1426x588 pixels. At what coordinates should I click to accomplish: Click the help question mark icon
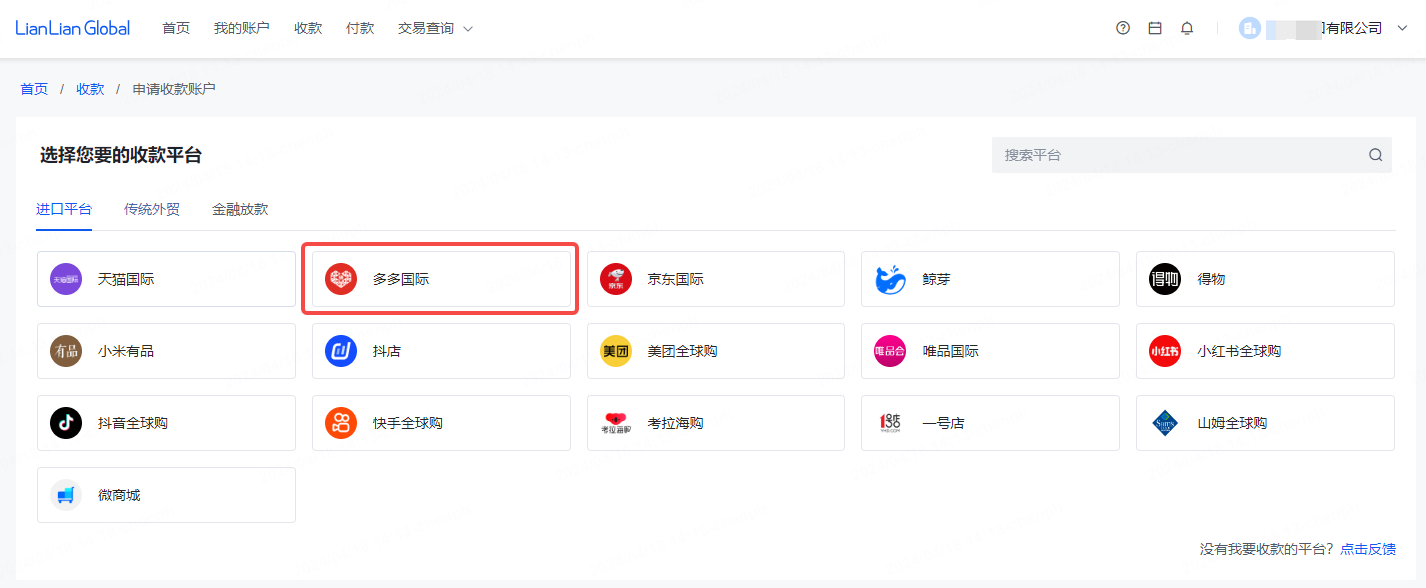point(1123,28)
